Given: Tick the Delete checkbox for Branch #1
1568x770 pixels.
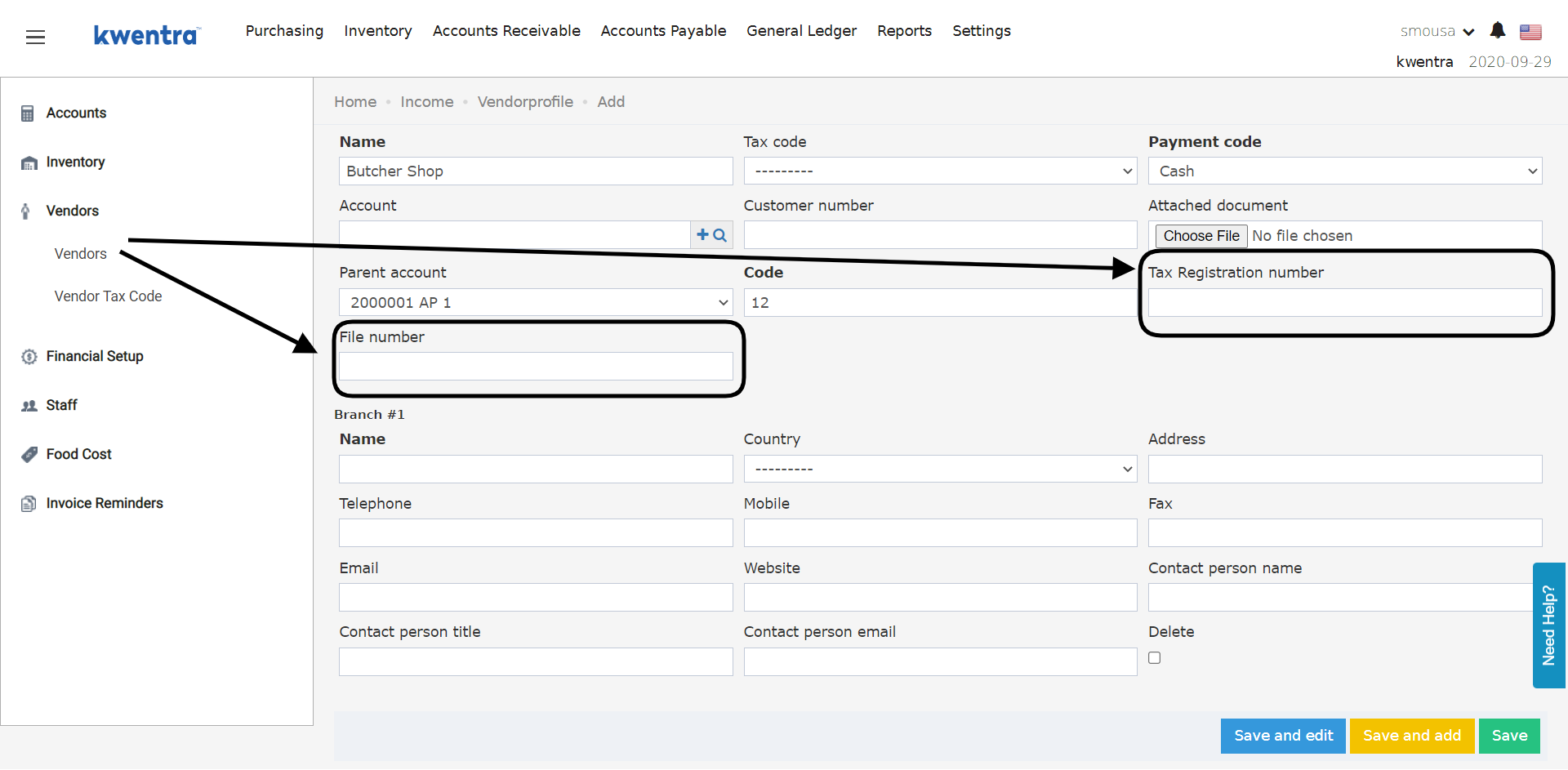Looking at the screenshot, I should pos(1154,658).
